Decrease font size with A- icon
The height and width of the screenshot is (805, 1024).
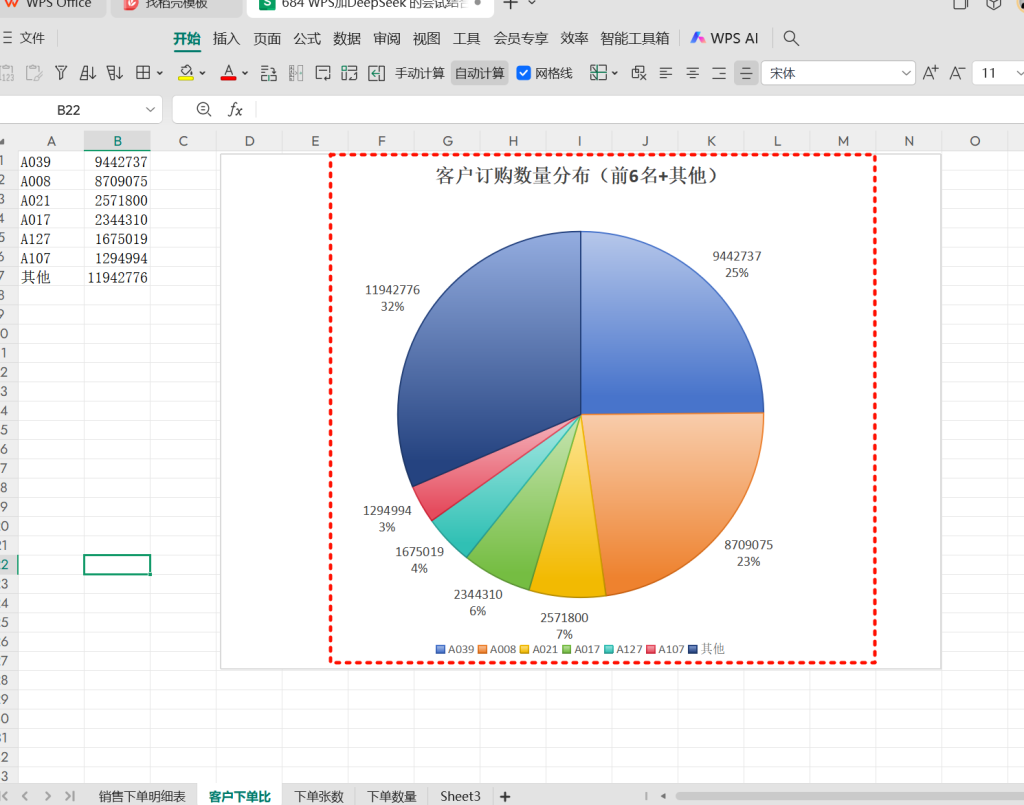957,72
